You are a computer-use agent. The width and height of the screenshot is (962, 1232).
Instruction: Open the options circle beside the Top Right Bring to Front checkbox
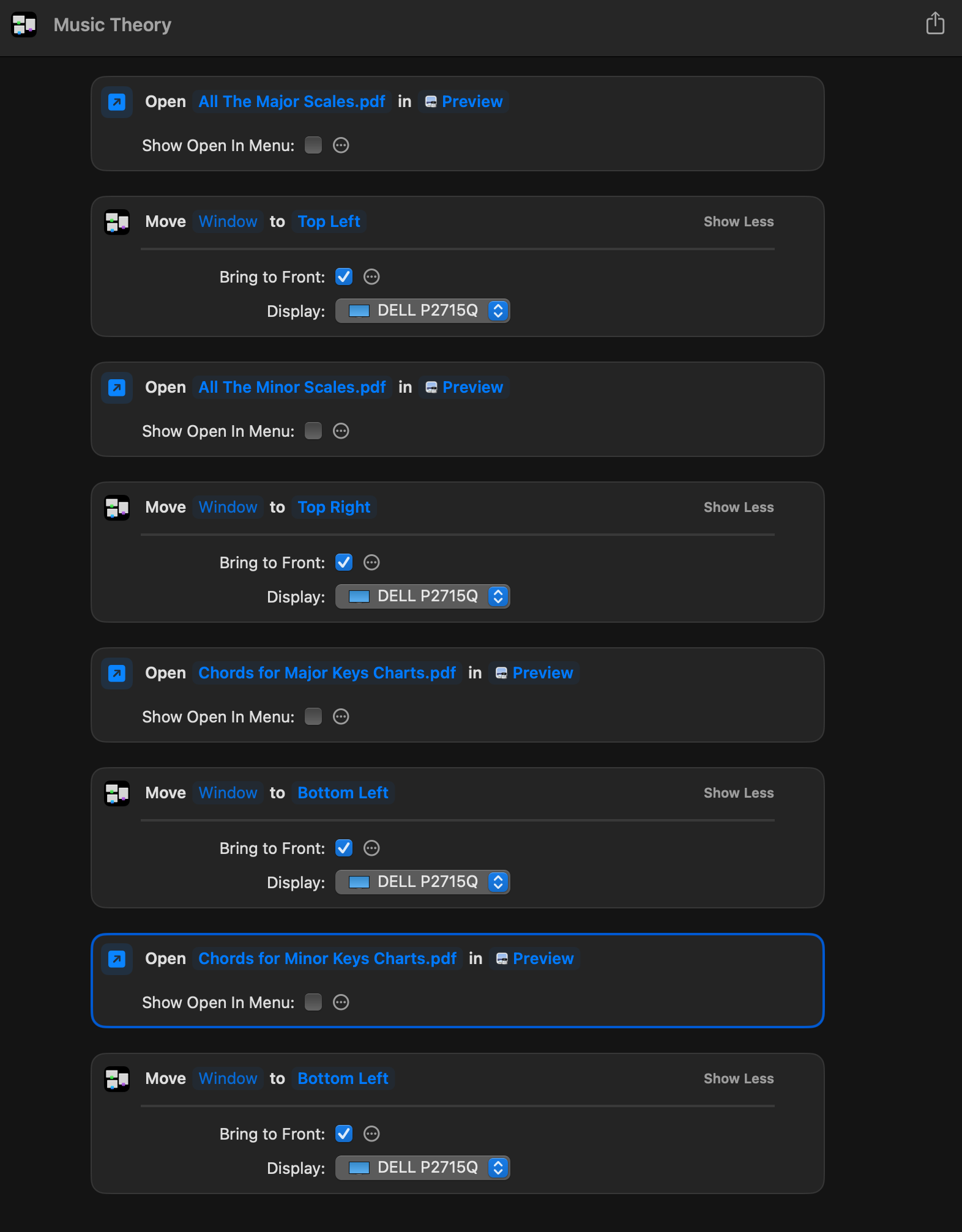(x=371, y=562)
